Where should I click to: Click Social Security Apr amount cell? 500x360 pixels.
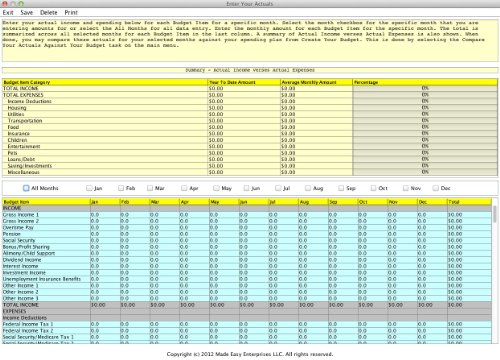[x=194, y=240]
